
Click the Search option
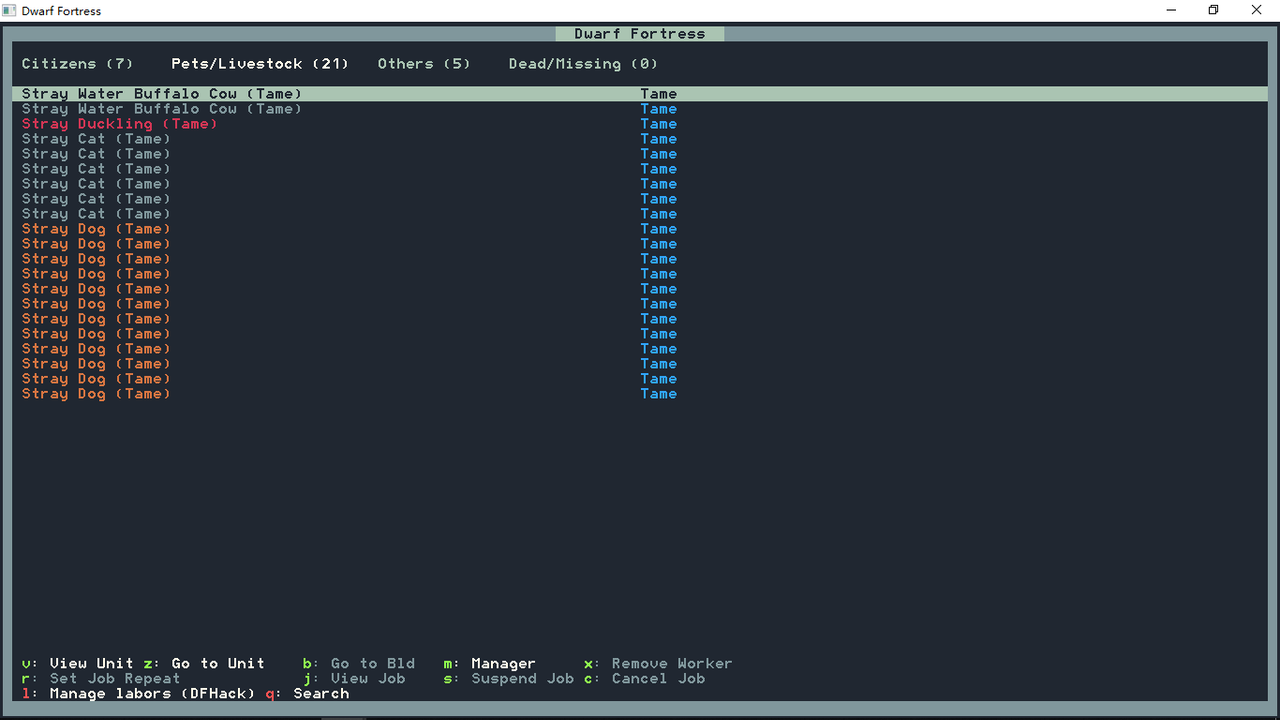(x=307, y=693)
